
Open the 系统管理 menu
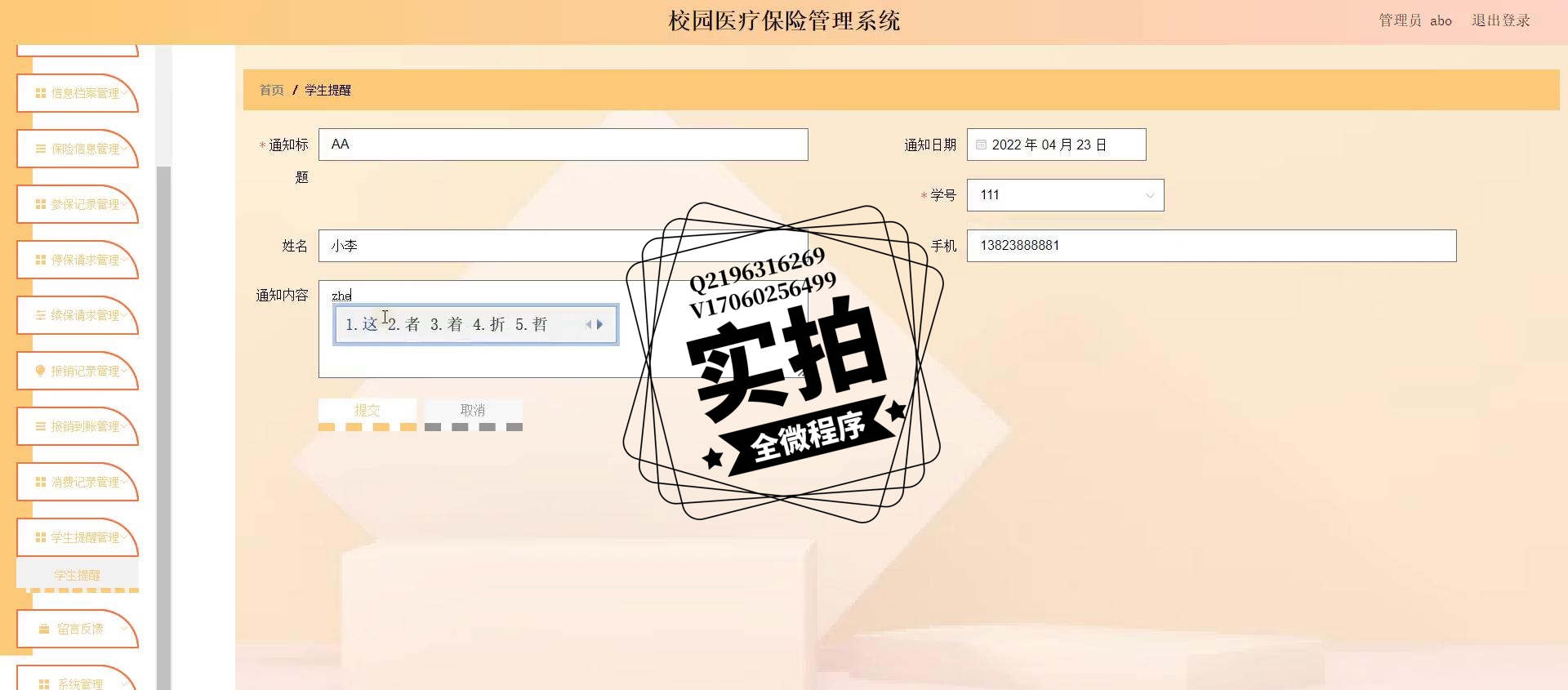[78, 681]
